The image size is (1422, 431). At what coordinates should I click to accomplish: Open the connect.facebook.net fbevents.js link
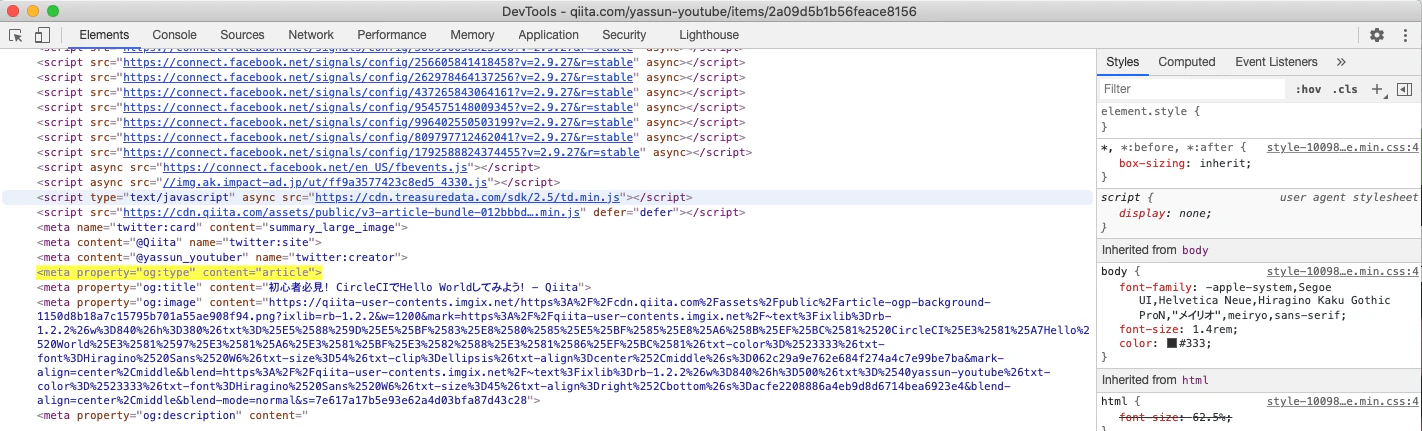click(315, 168)
